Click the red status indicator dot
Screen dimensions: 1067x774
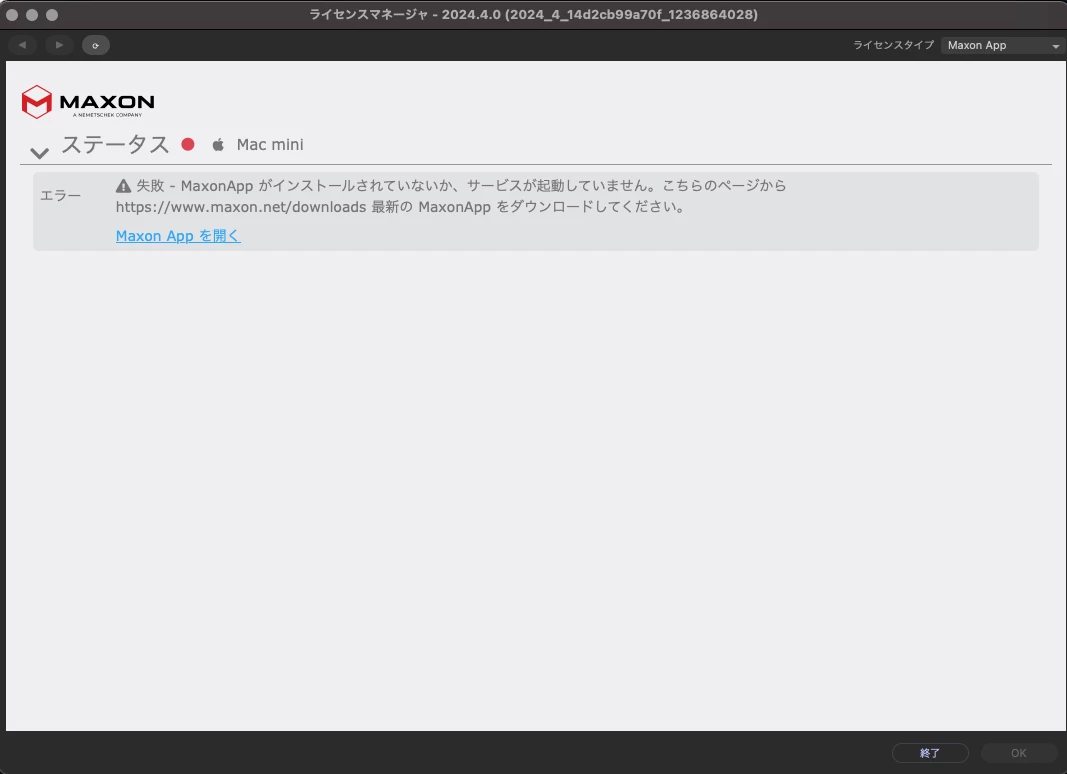click(188, 144)
